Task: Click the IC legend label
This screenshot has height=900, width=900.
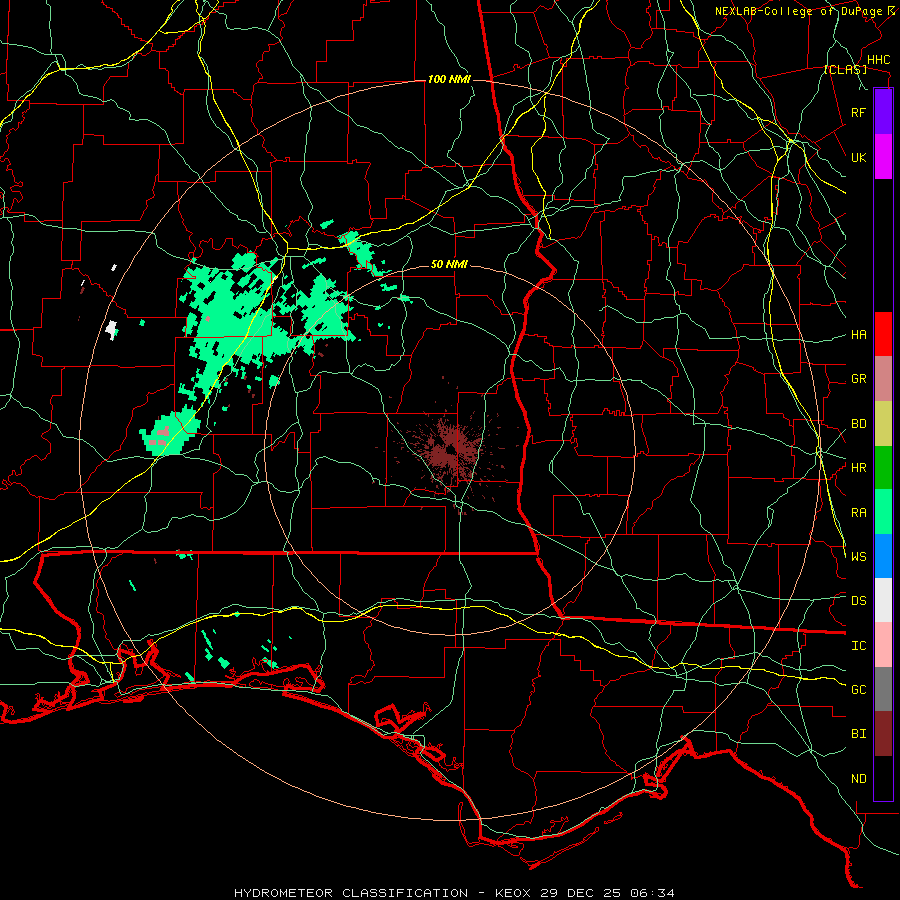Action: click(x=858, y=646)
